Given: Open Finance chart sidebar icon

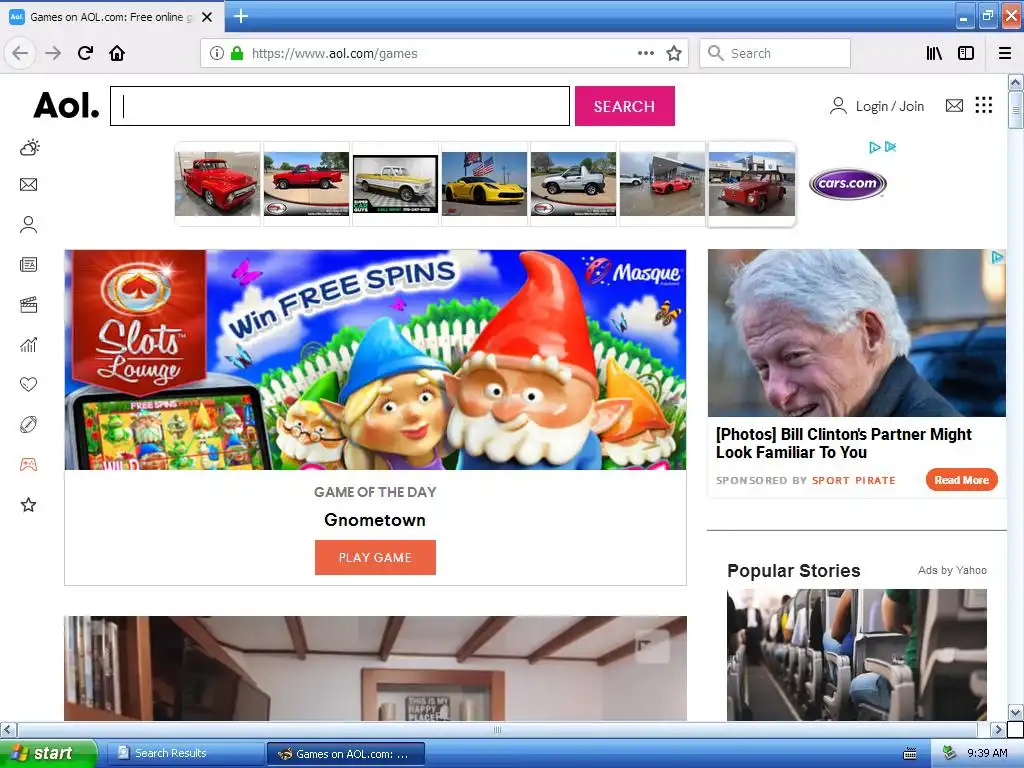Looking at the screenshot, I should tap(28, 345).
